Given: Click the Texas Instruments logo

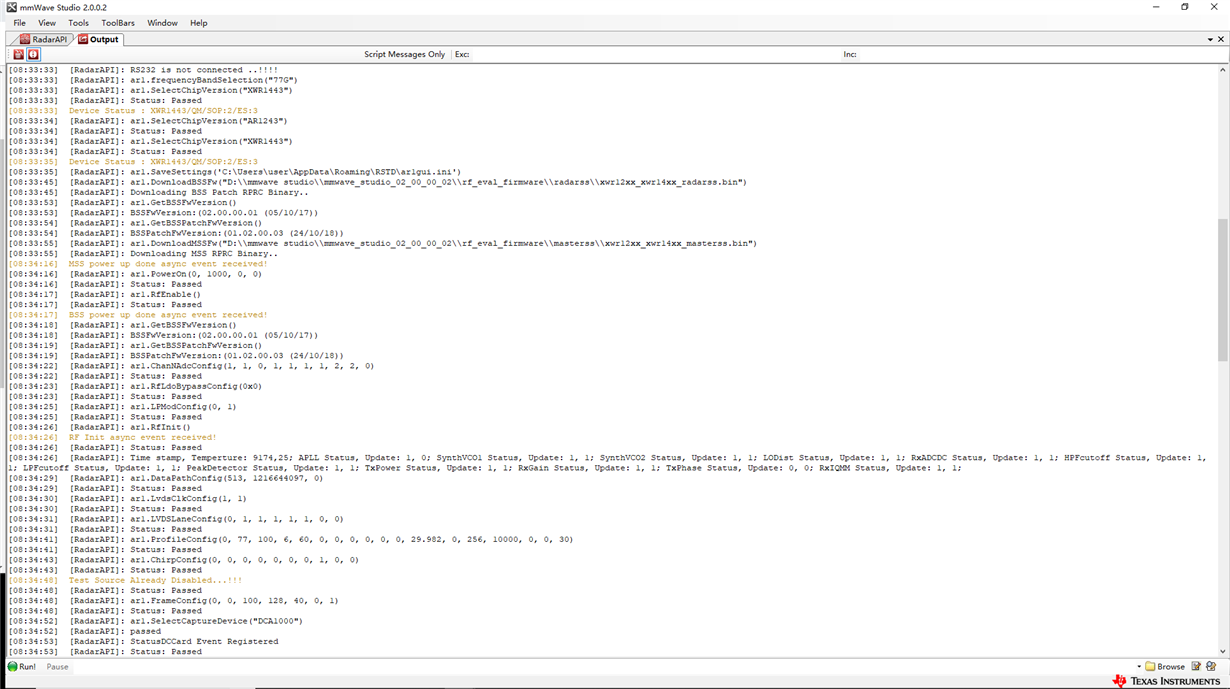Looking at the screenshot, I should click(1166, 681).
